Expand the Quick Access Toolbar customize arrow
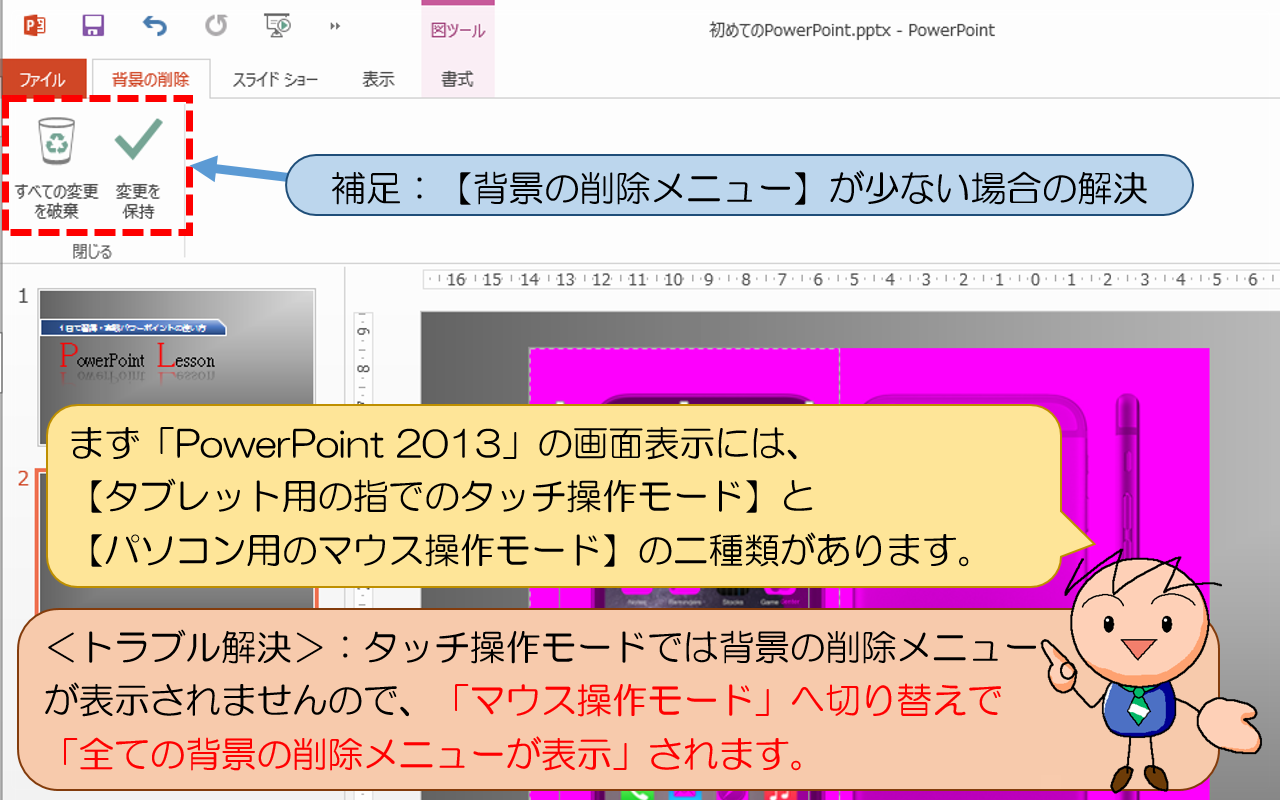 click(335, 26)
